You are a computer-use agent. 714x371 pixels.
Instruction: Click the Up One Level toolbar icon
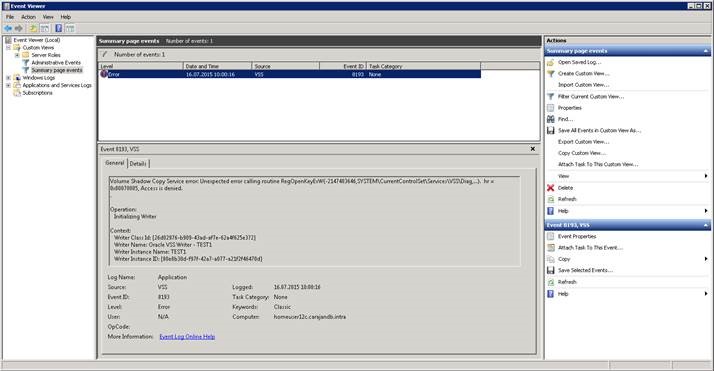[33, 28]
